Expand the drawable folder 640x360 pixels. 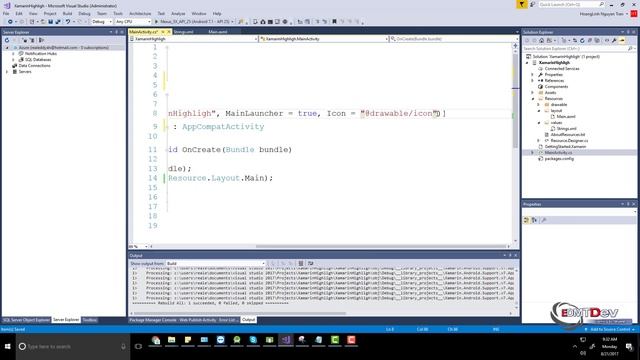[538, 104]
